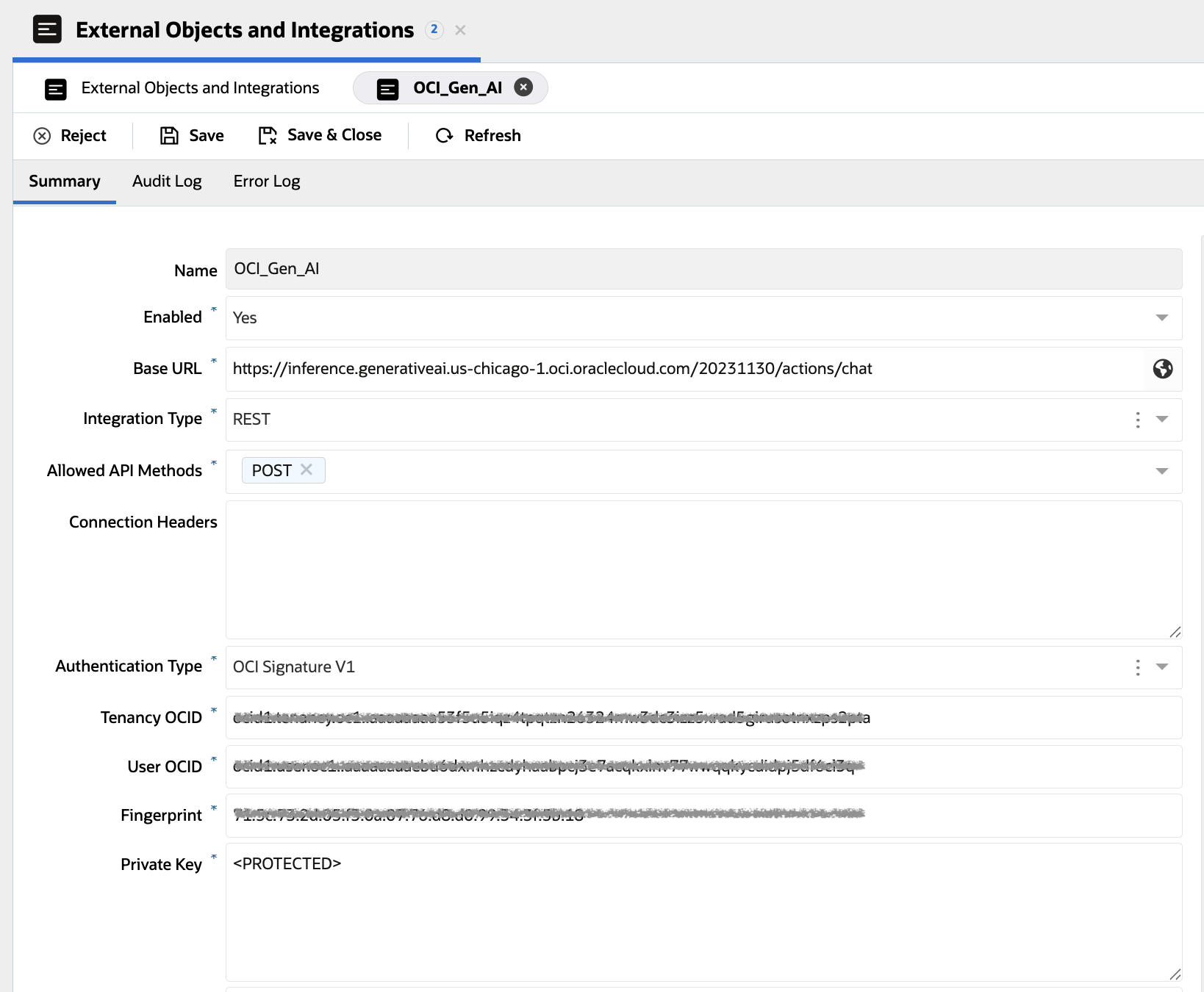The image size is (1204, 992).
Task: Click the list icon beside External Objects breadcrumb
Action: click(56, 89)
